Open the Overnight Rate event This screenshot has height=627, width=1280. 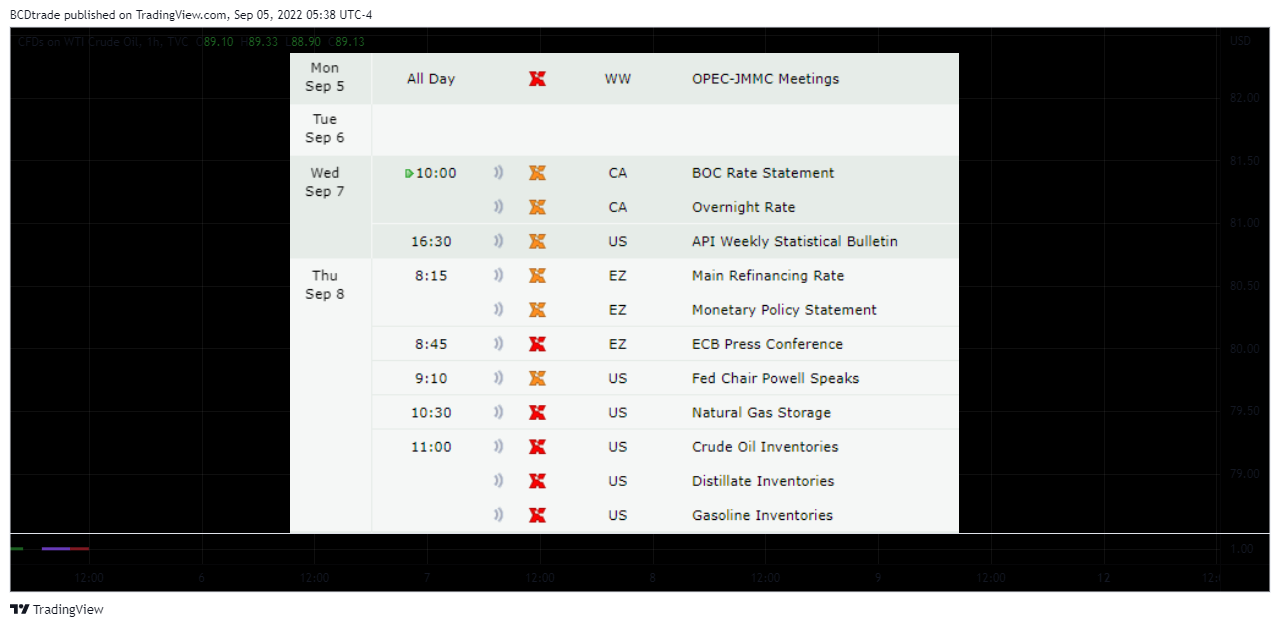(744, 207)
